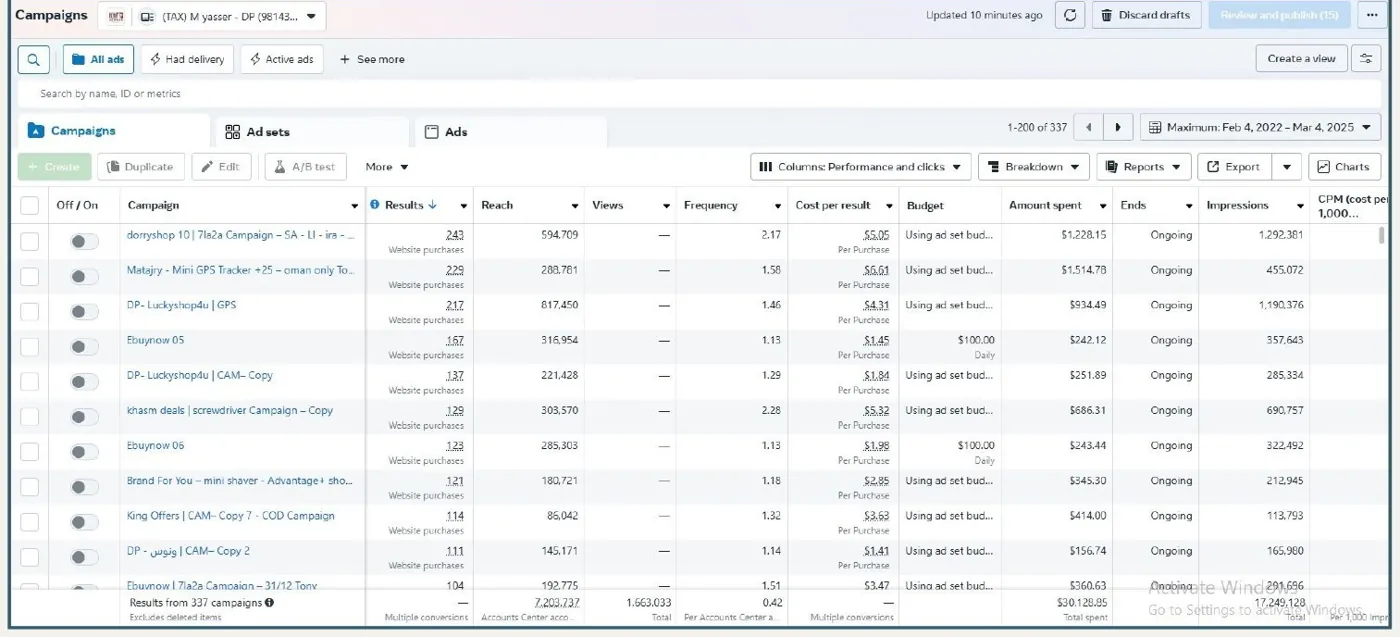Click the A/B test button
The height and width of the screenshot is (637, 1400).
click(305, 167)
